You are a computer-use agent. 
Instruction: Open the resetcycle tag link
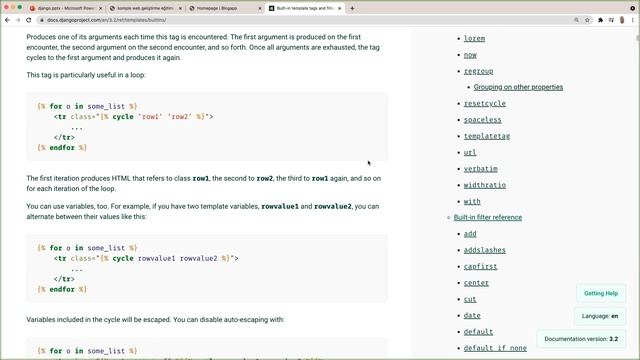(x=484, y=104)
